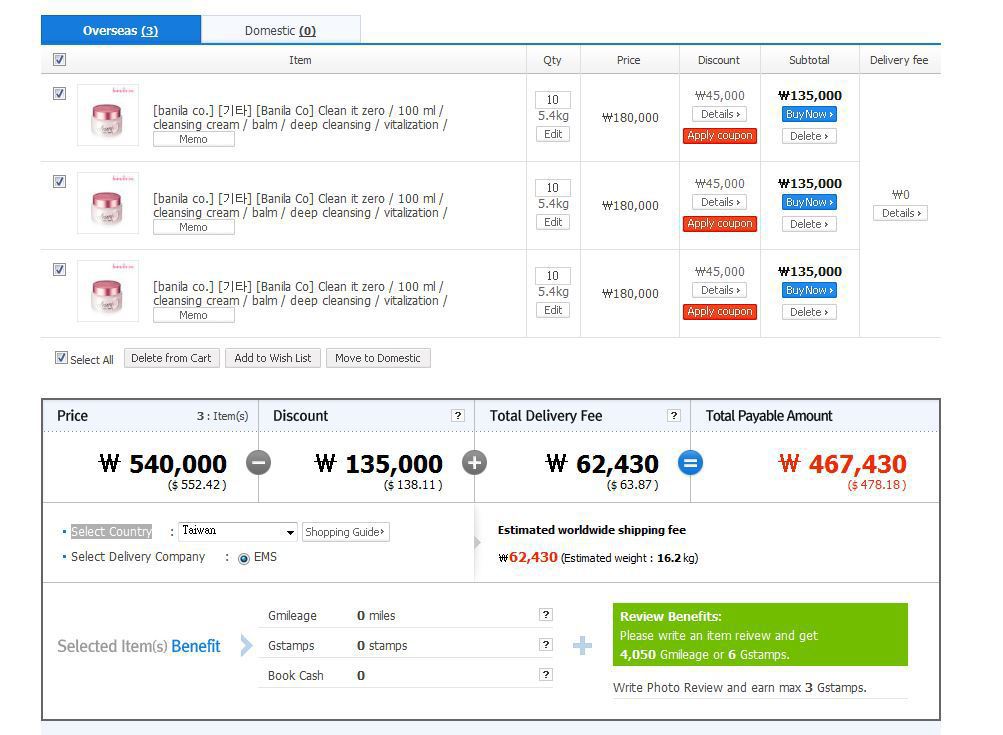Open the Gstamps help question mark

[546, 645]
